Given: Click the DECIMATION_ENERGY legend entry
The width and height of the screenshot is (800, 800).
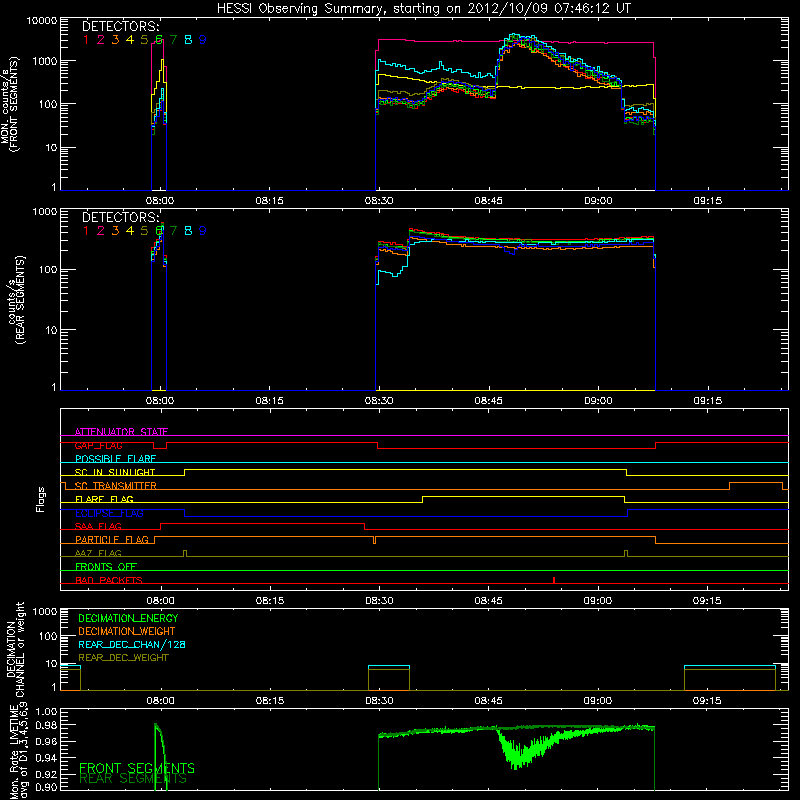Looking at the screenshot, I should [128, 618].
